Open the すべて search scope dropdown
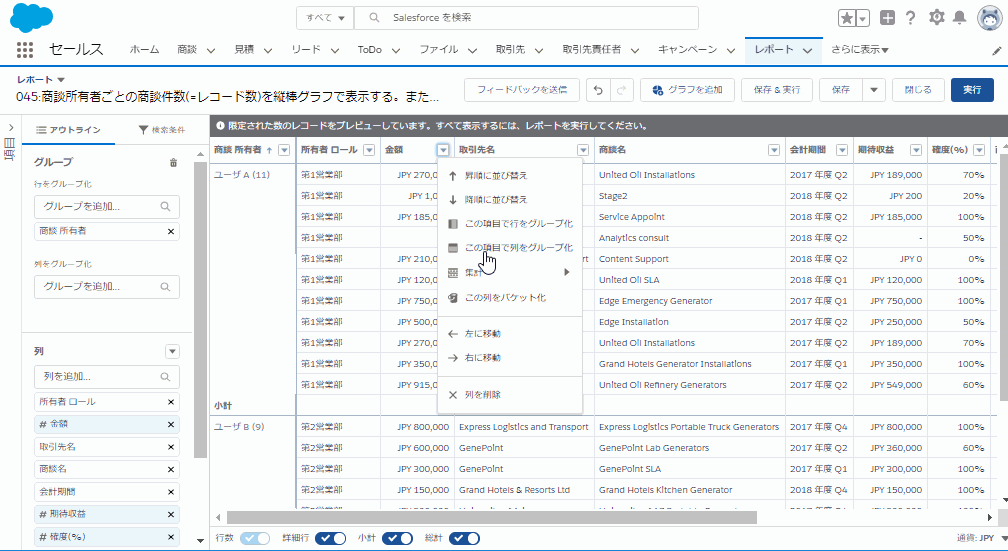The height and width of the screenshot is (551, 1008). [x=325, y=18]
